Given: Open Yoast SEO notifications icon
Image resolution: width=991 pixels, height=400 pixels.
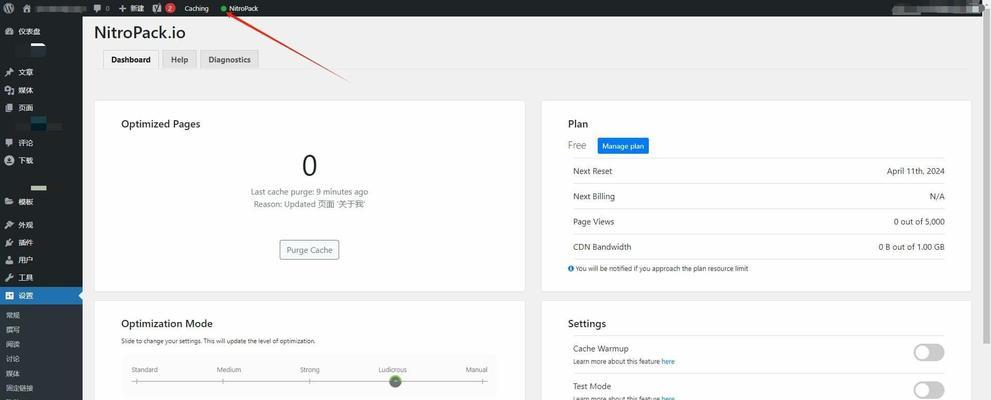Looking at the screenshot, I should tap(157, 8).
